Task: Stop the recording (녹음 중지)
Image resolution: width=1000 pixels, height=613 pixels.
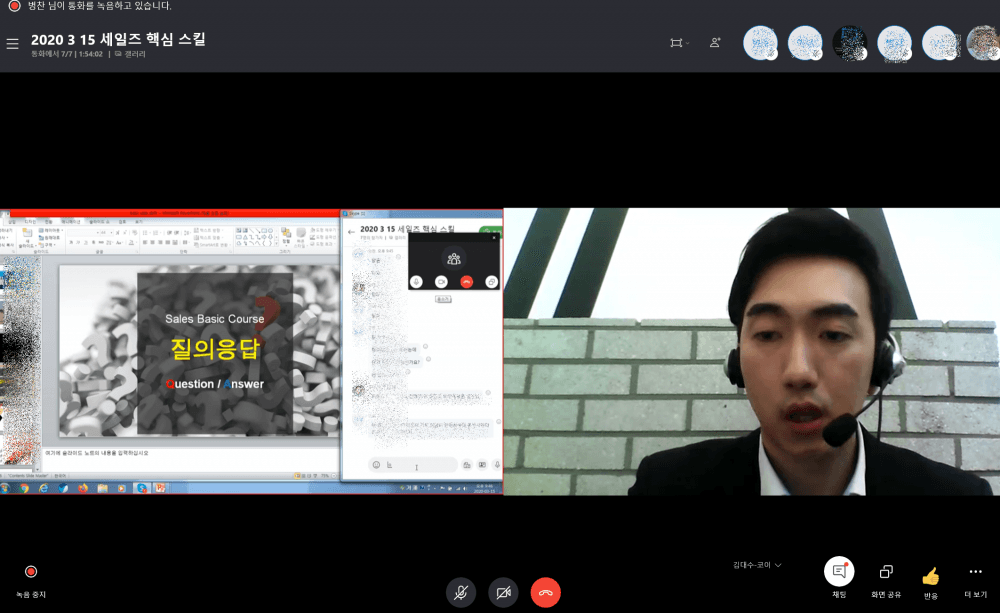Action: [31, 572]
